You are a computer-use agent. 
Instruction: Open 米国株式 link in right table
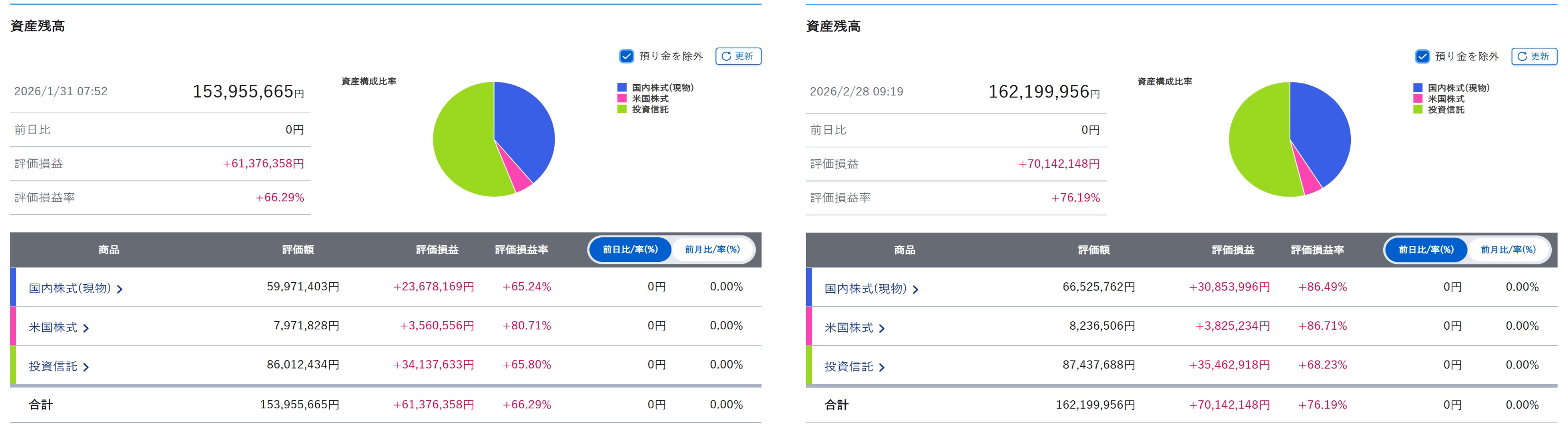tap(848, 328)
